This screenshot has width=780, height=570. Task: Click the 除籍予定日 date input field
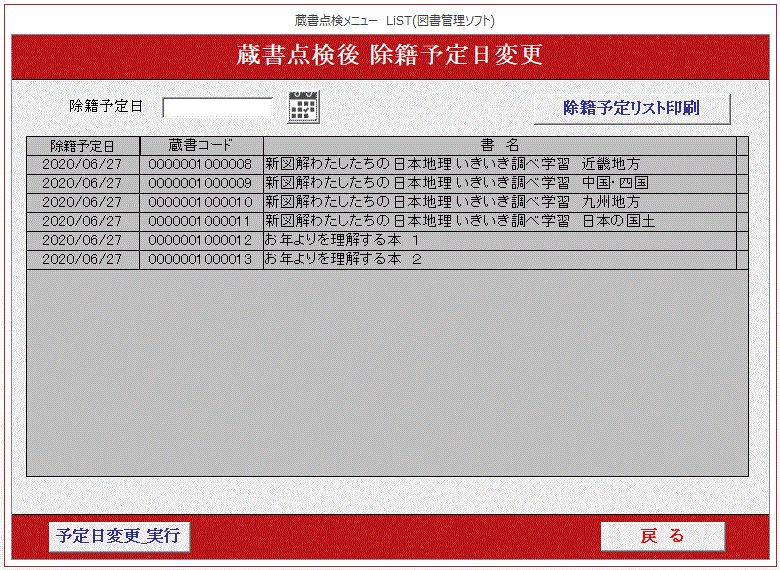point(217,107)
